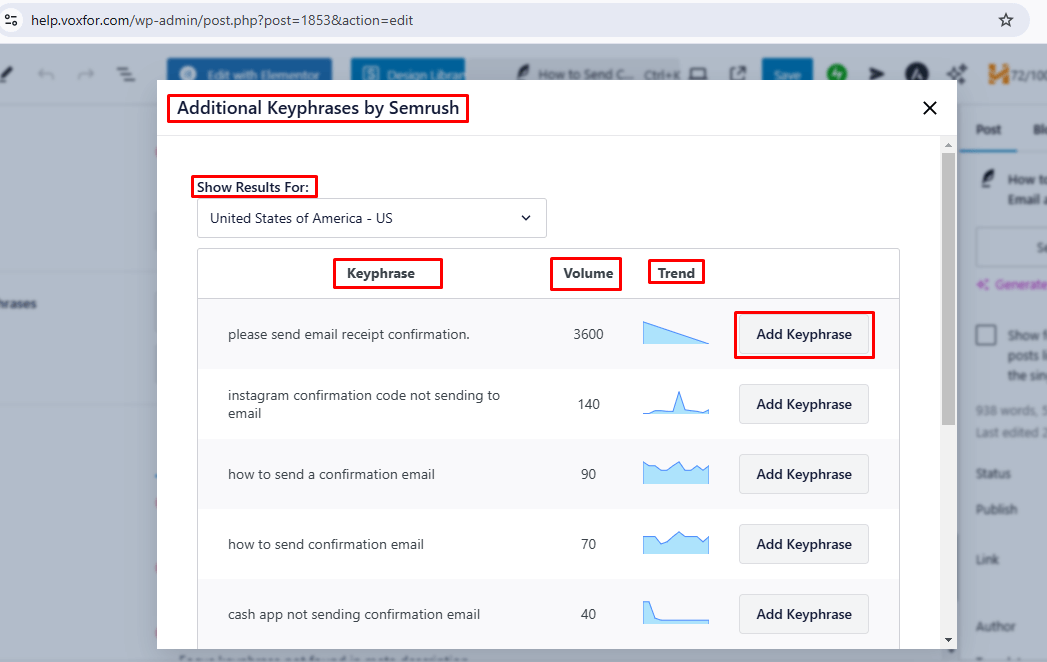Open the view post external link icon
Viewport: 1047px width, 662px height.
click(x=738, y=73)
